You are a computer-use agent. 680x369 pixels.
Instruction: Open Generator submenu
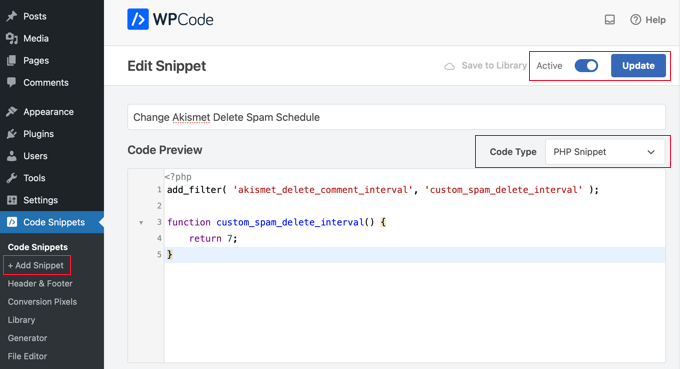pos(27,338)
